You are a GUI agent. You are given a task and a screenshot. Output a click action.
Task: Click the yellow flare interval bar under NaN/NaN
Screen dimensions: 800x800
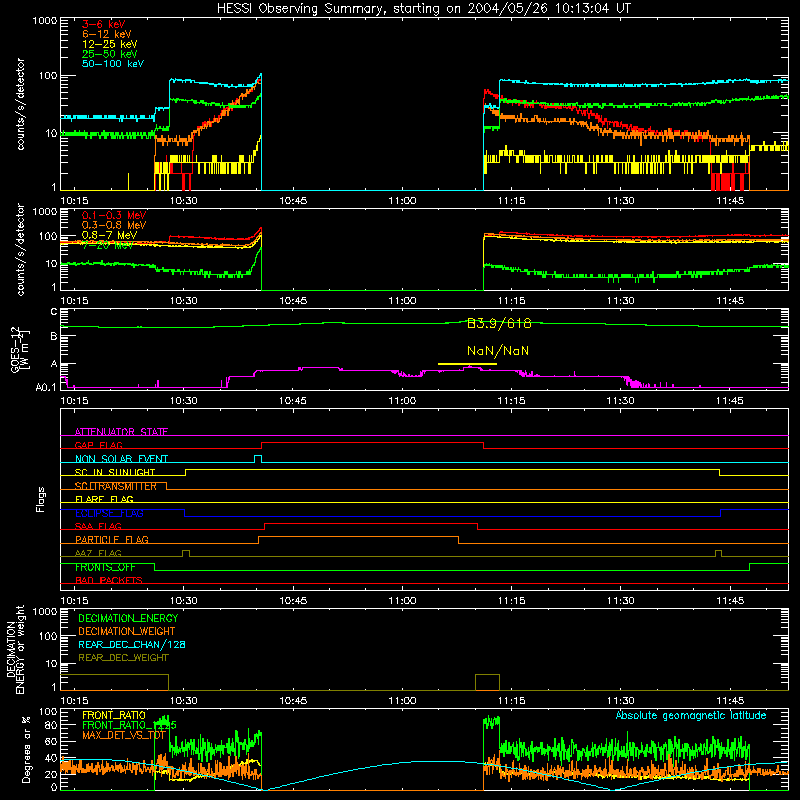[467, 364]
